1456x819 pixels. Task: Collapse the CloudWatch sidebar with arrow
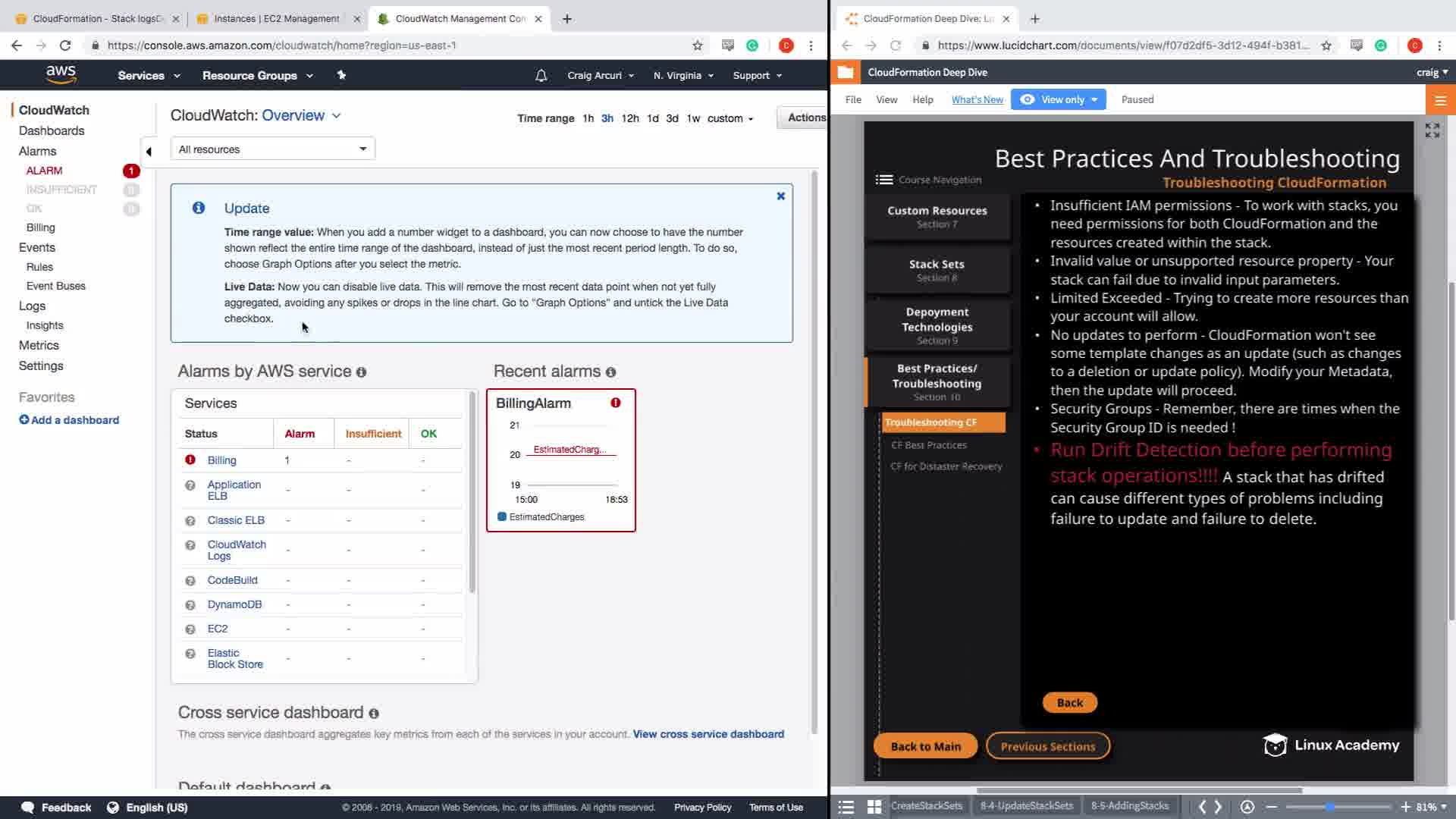point(149,152)
